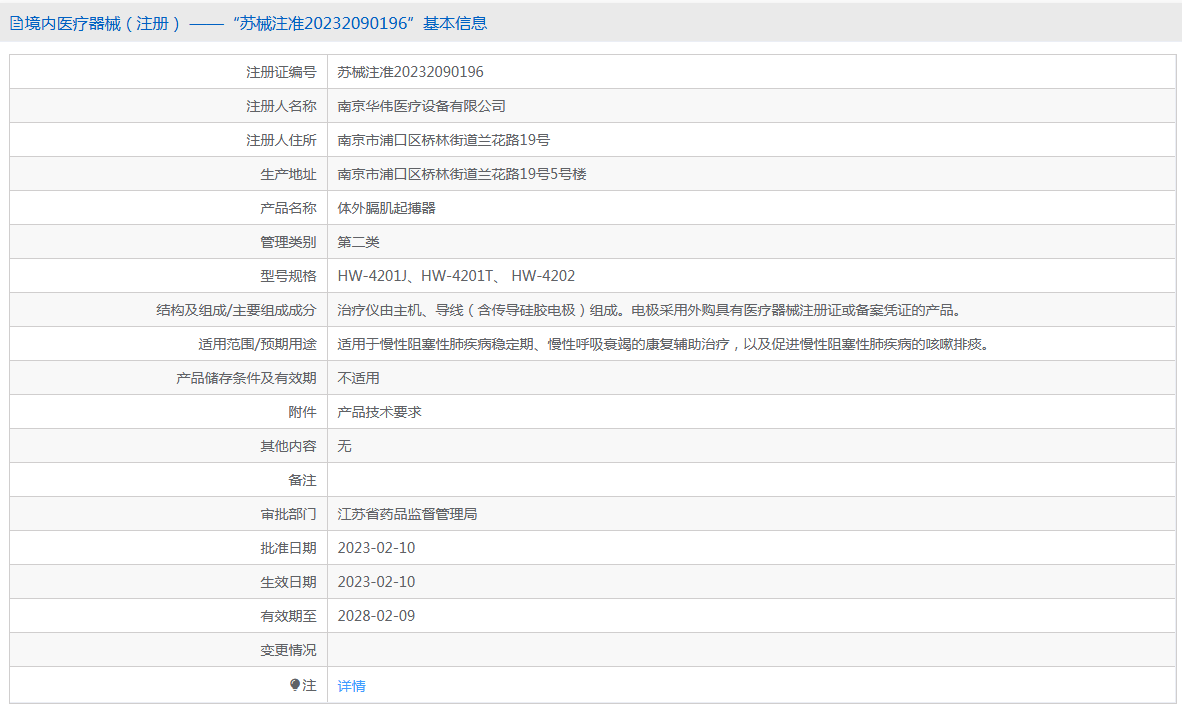Click the 附件 label cell

(169, 412)
